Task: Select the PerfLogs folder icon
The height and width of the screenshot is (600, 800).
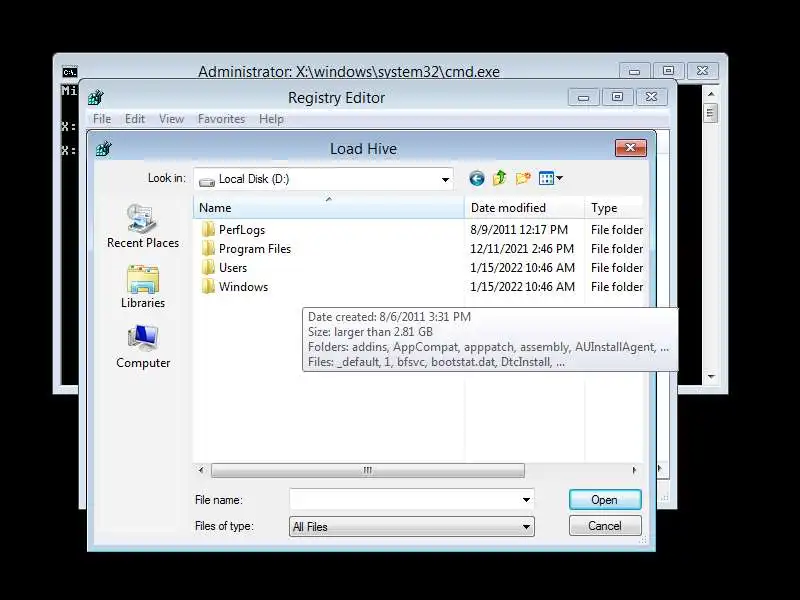Action: pyautogui.click(x=208, y=230)
